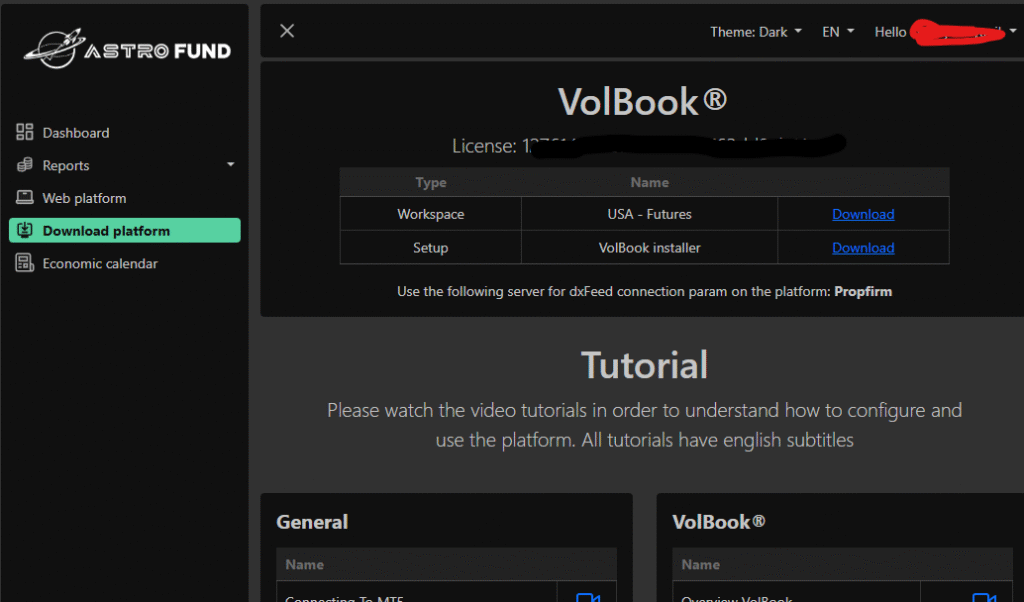Click the Economic calendar icon
1024x602 pixels.
point(25,264)
